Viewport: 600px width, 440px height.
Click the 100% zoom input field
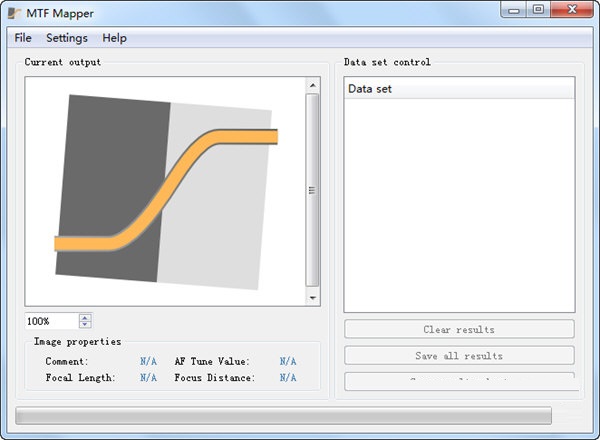point(52,321)
